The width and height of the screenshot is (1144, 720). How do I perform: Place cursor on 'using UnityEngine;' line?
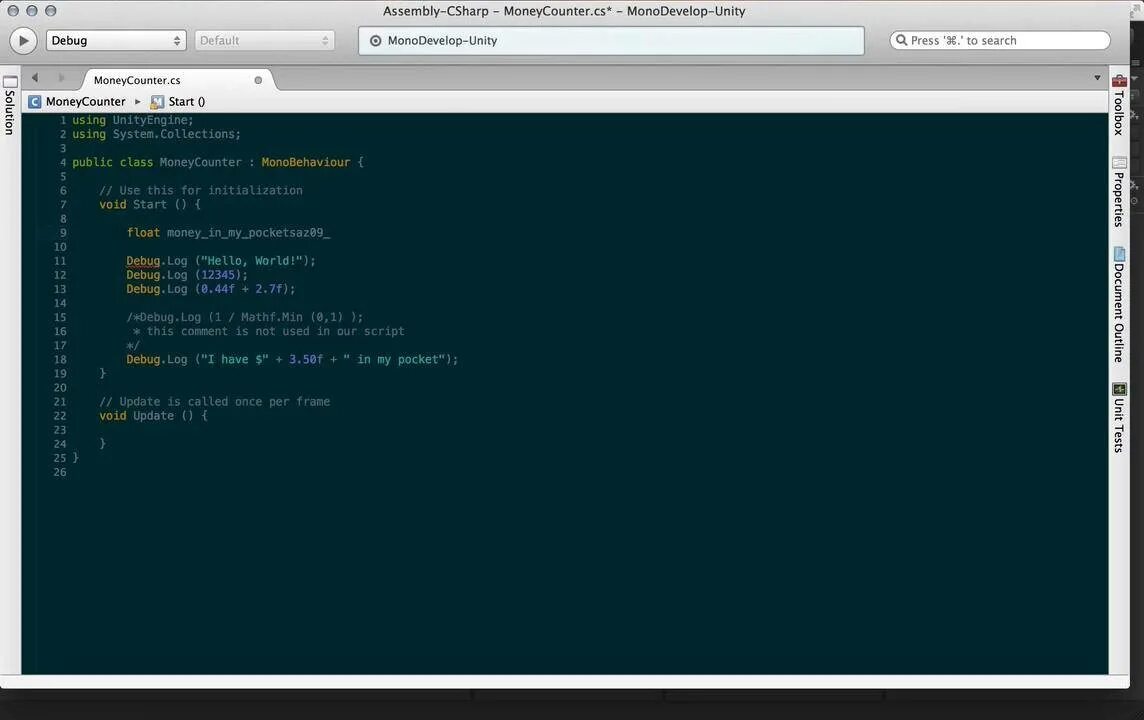click(x=133, y=120)
